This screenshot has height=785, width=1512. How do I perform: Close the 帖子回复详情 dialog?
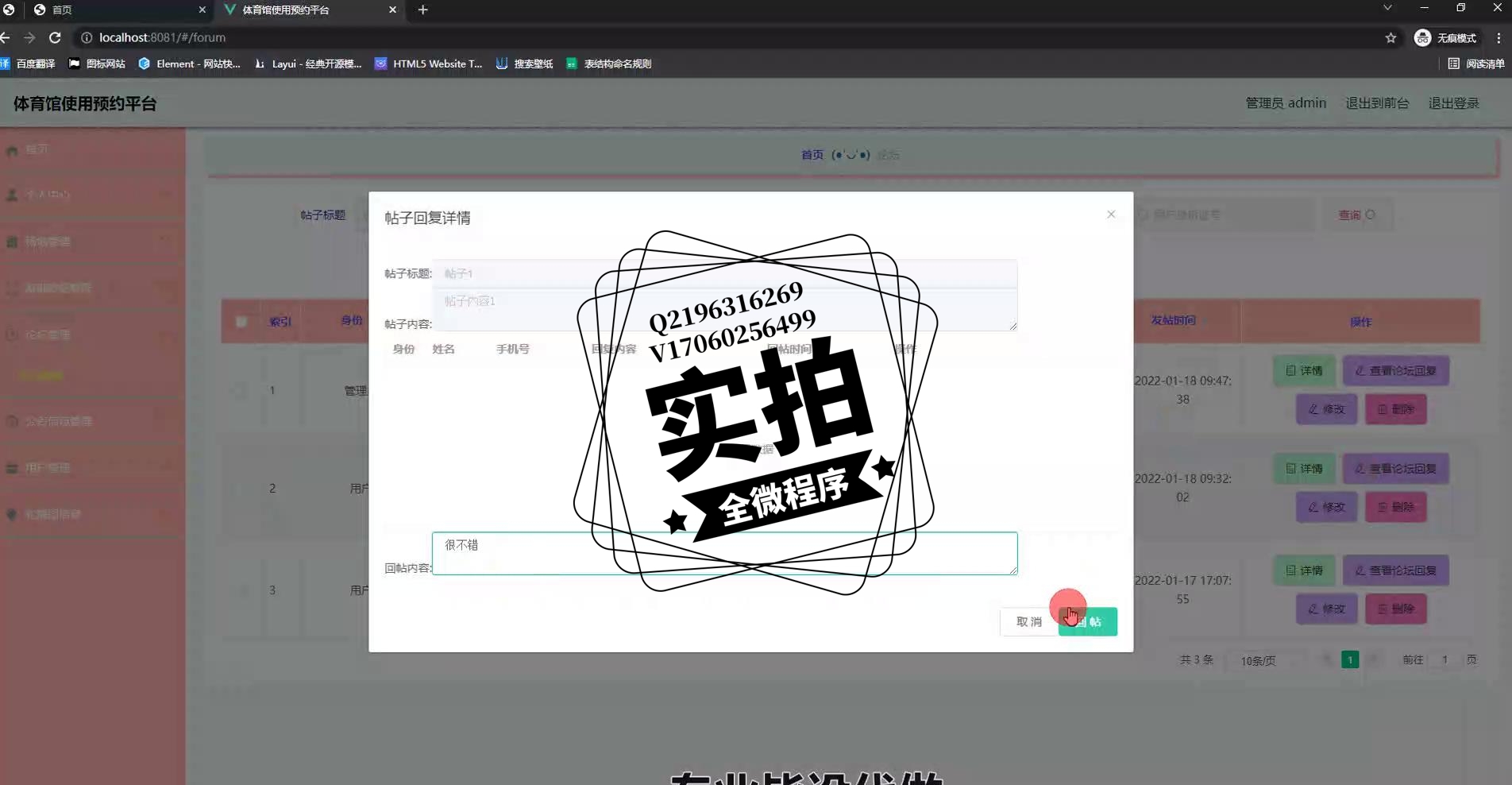click(x=1111, y=215)
